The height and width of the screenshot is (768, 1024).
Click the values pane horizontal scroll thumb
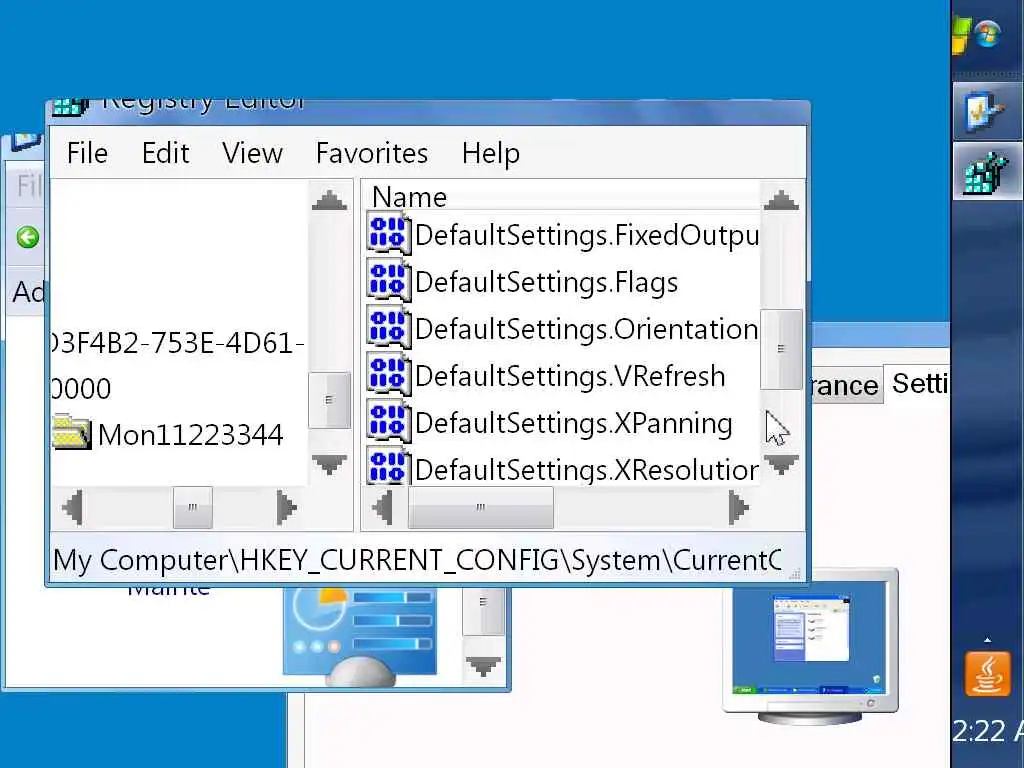[481, 507]
